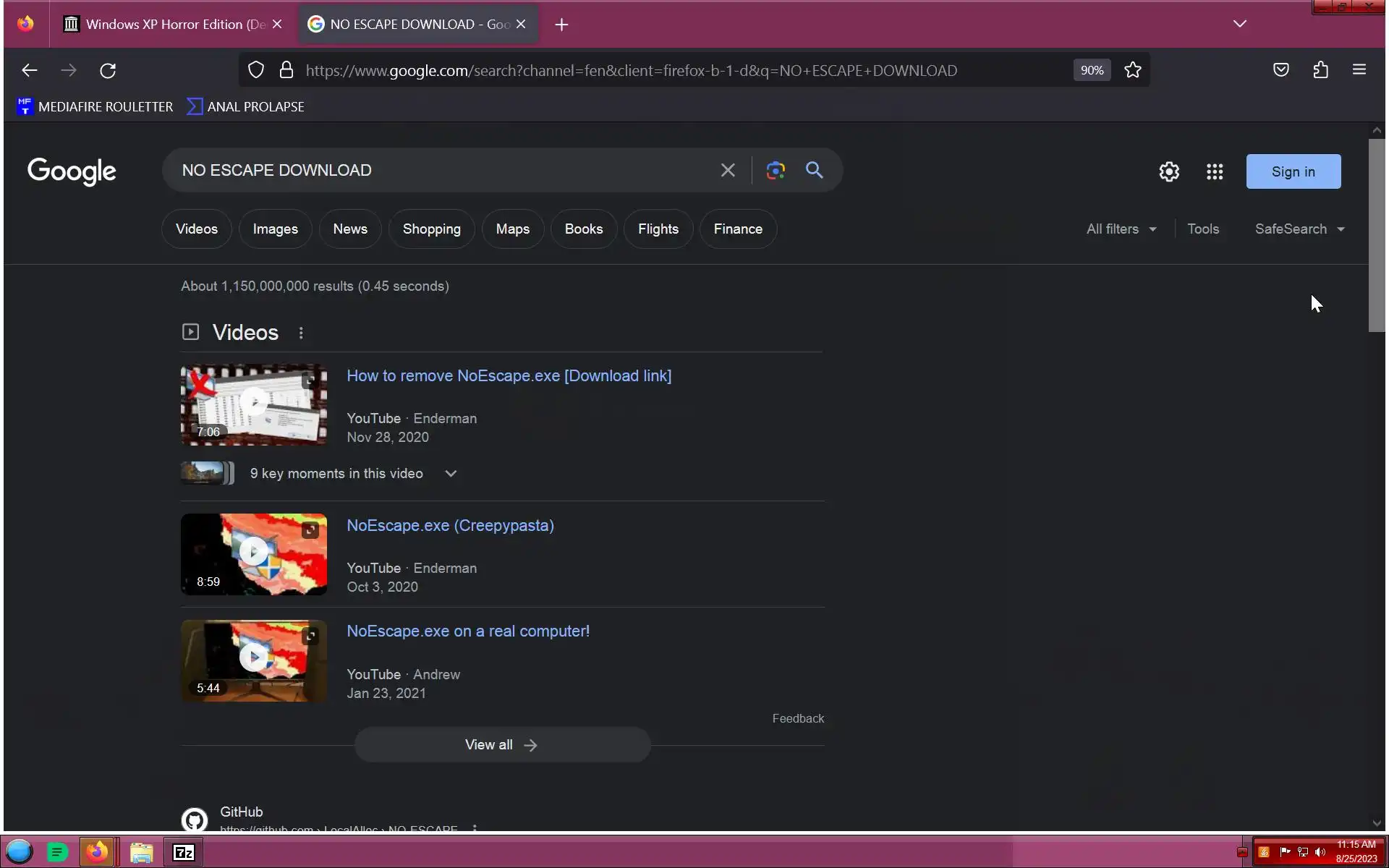Click the blue Sign in button
The image size is (1389, 868).
click(1293, 172)
